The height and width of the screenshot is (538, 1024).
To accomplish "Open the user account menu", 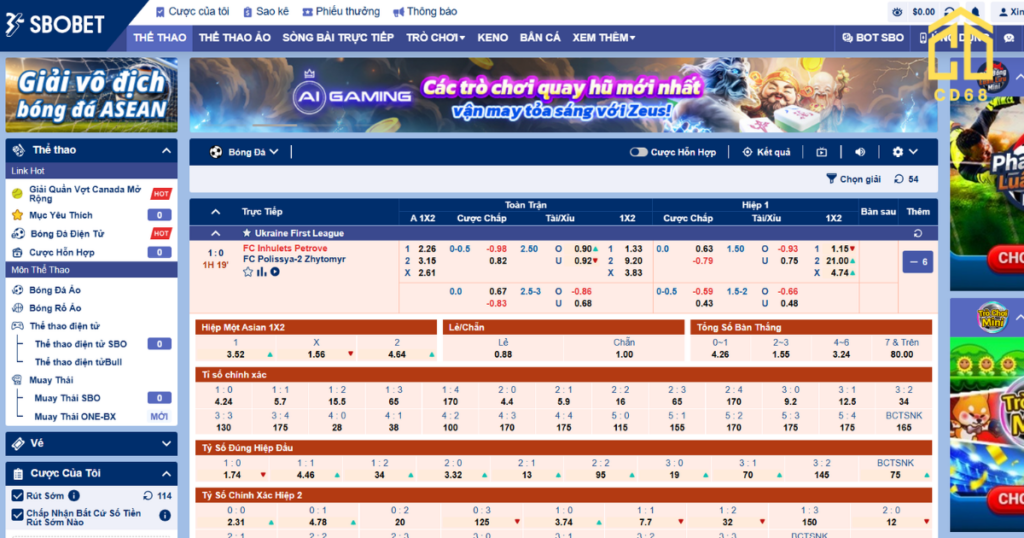I will [x=1011, y=12].
